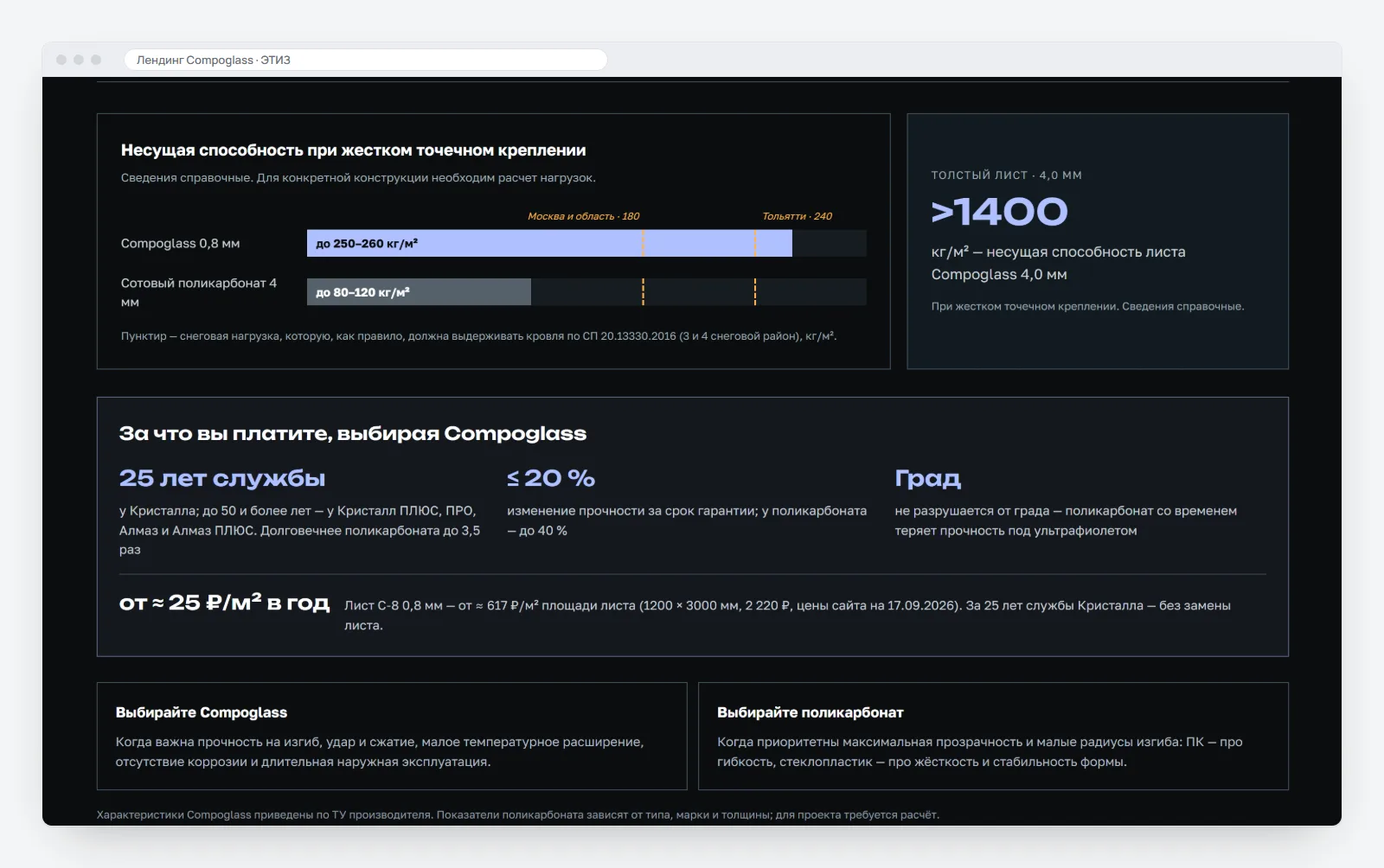Screen dimensions: 1384x868
Task: Click the card title 'Выбирайте поликарбонат'
Action: click(811, 712)
